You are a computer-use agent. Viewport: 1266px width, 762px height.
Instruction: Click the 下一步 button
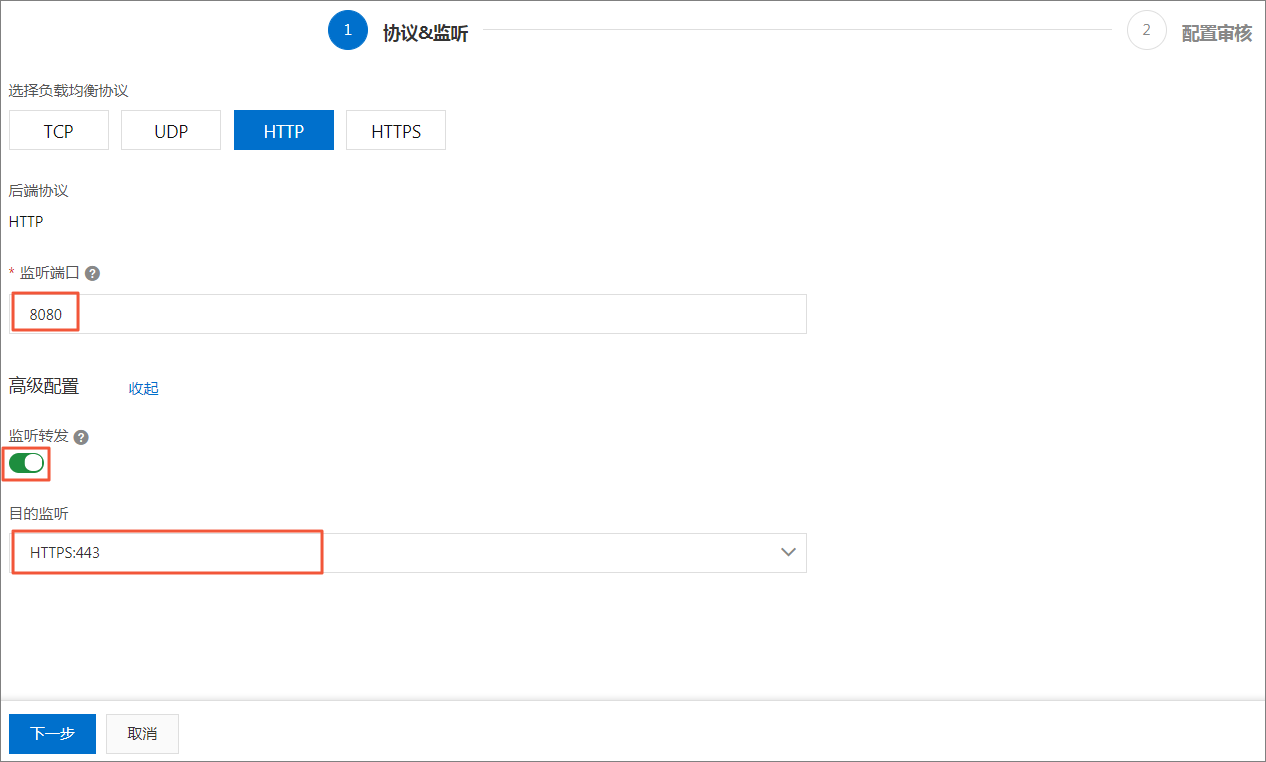[x=52, y=733]
